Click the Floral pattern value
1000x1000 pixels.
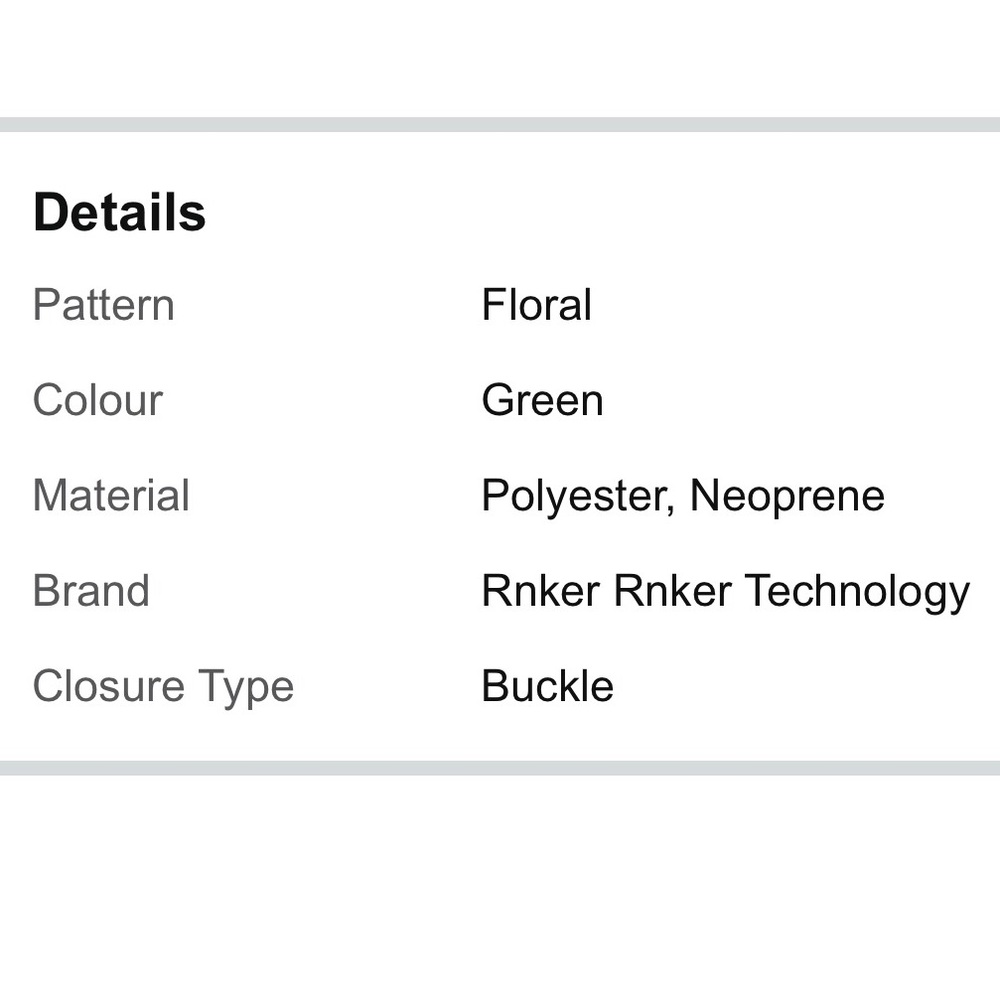tap(536, 304)
